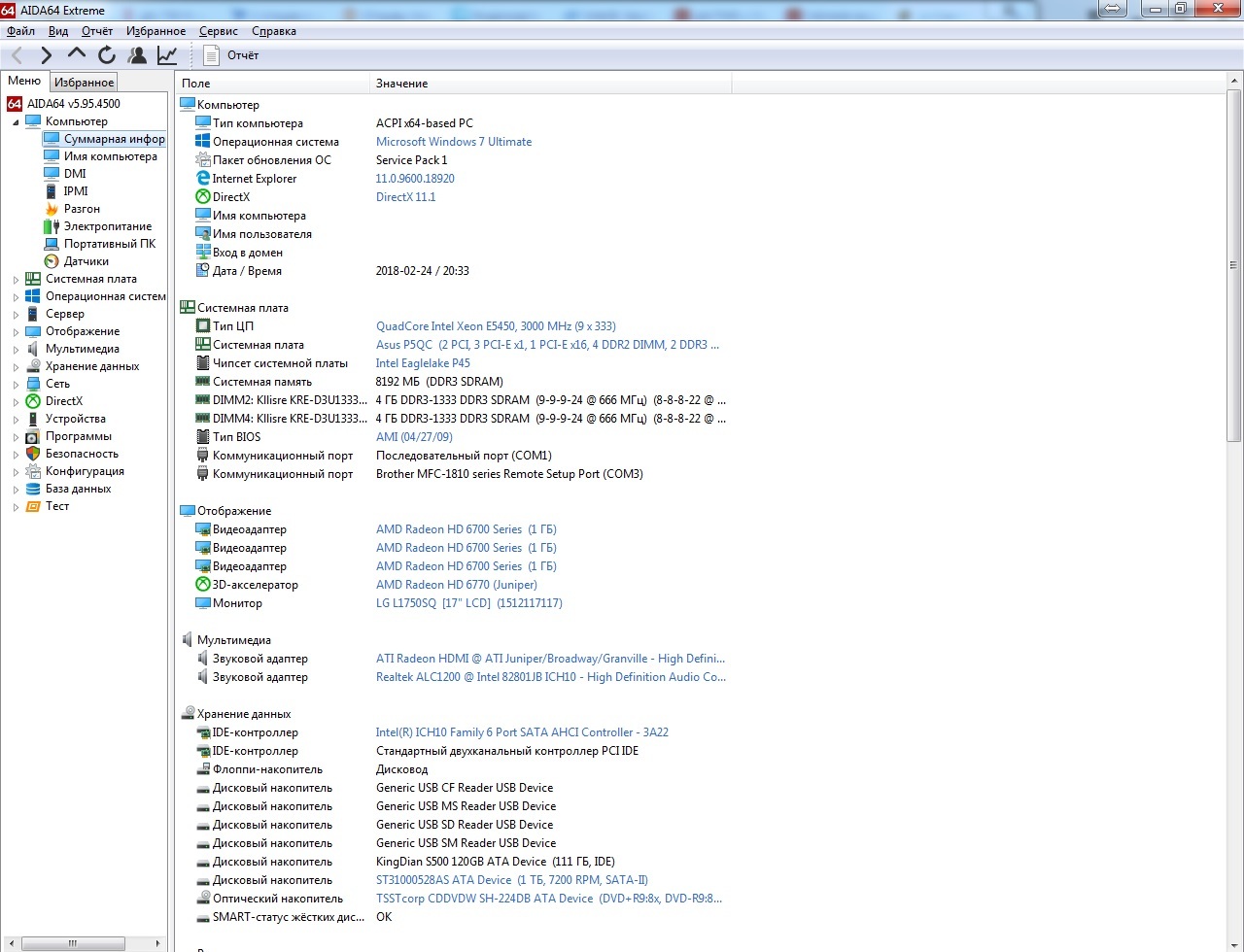This screenshot has width=1244, height=952.
Task: Click the Поле column header
Action: [272, 84]
